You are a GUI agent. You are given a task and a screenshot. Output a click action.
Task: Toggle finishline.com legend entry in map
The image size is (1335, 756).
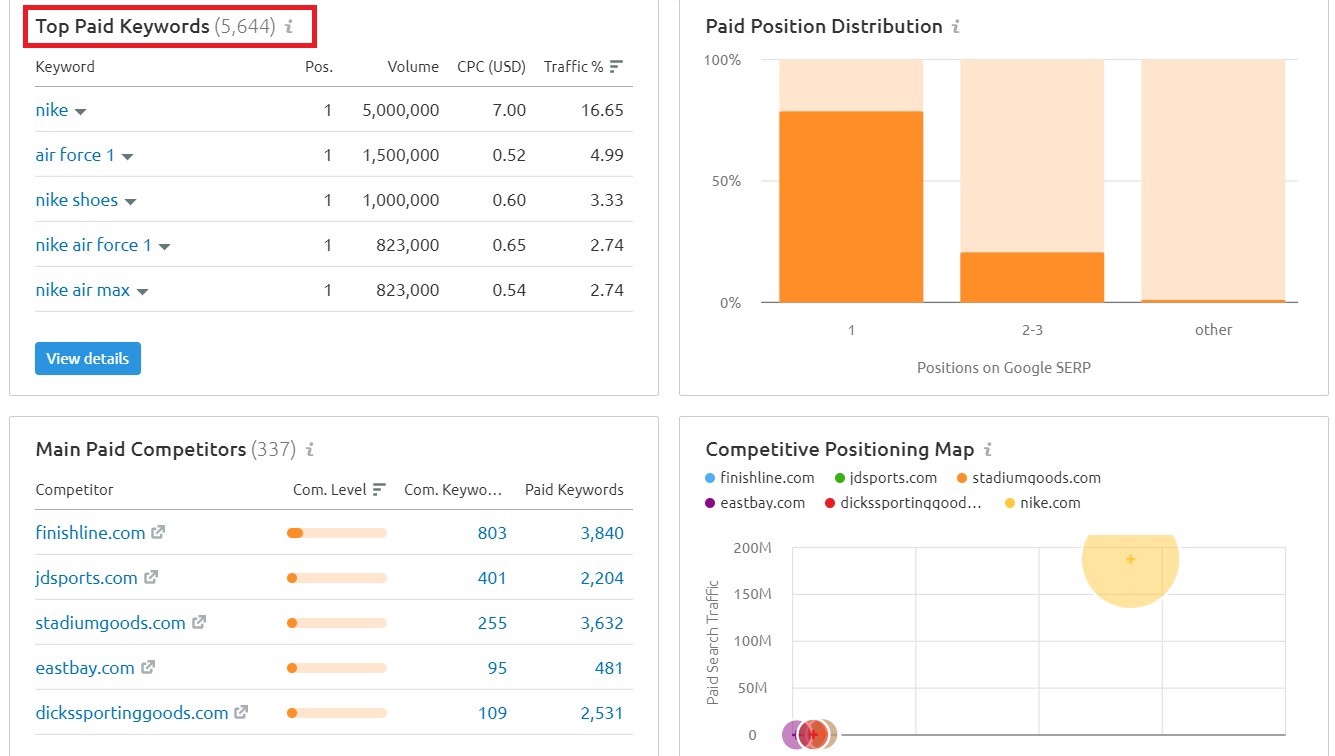coord(760,478)
